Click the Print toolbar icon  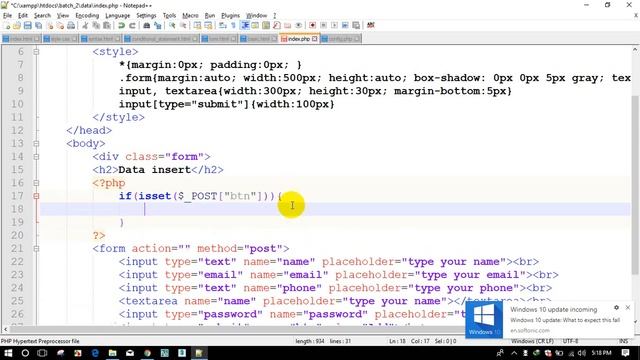point(71,25)
